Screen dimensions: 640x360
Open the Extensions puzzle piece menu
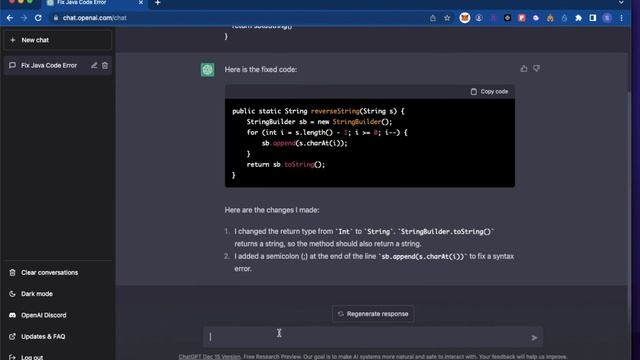pos(578,18)
